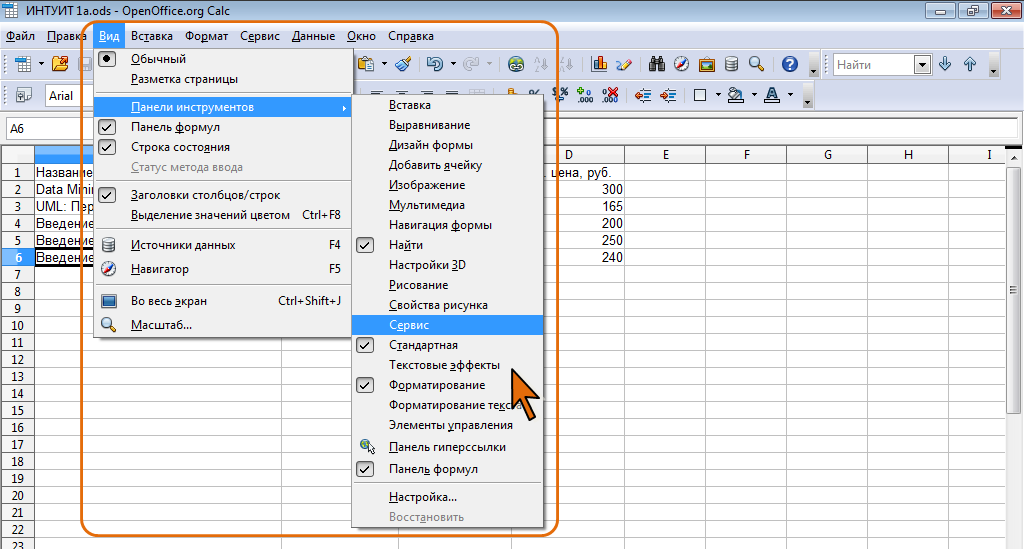
Task: Click the Name Box showing A6
Action: pos(50,129)
